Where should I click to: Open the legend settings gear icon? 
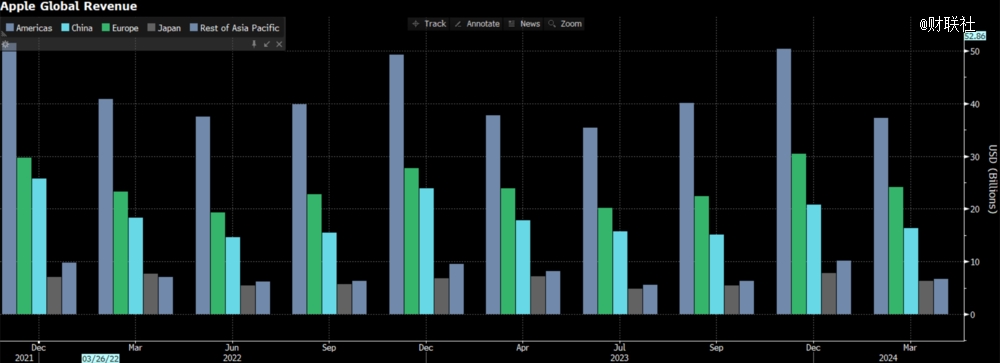(x=5, y=44)
